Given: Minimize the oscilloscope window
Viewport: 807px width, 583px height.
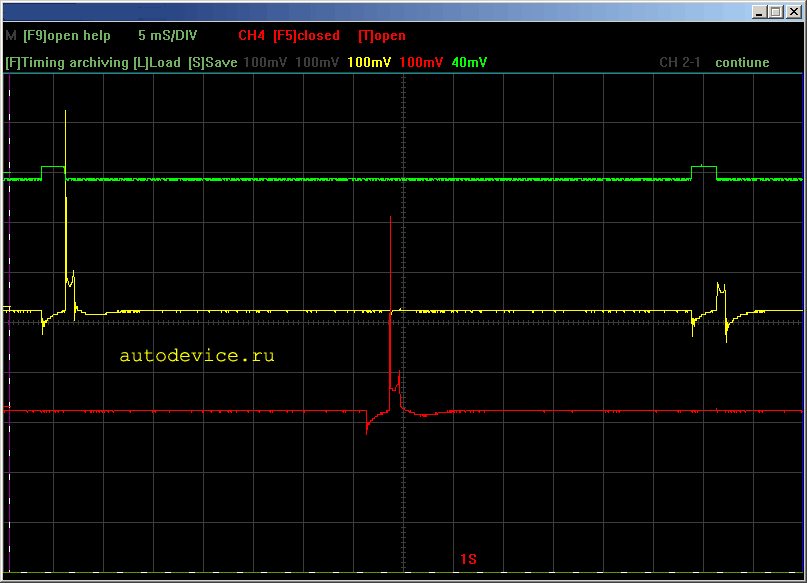Looking at the screenshot, I should tap(759, 12).
